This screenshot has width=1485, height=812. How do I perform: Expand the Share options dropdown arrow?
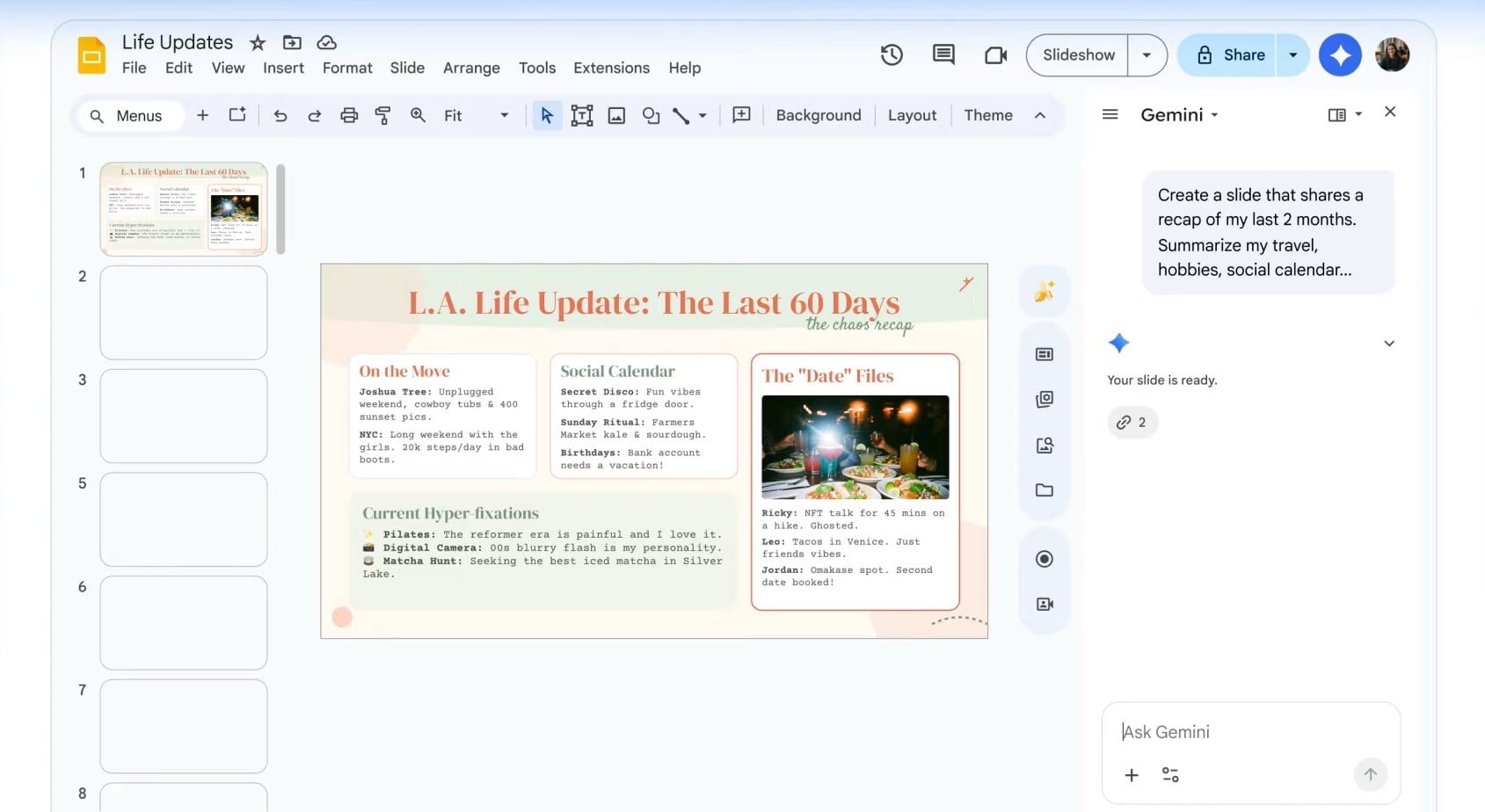tap(1292, 55)
